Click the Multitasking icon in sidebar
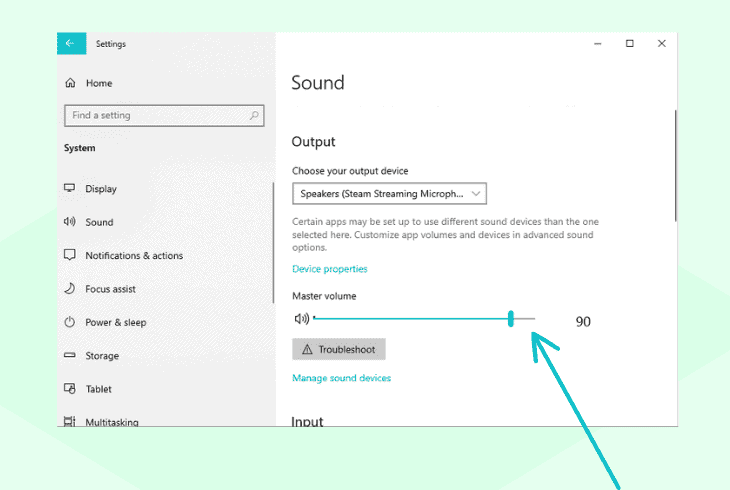 pyautogui.click(x=69, y=422)
